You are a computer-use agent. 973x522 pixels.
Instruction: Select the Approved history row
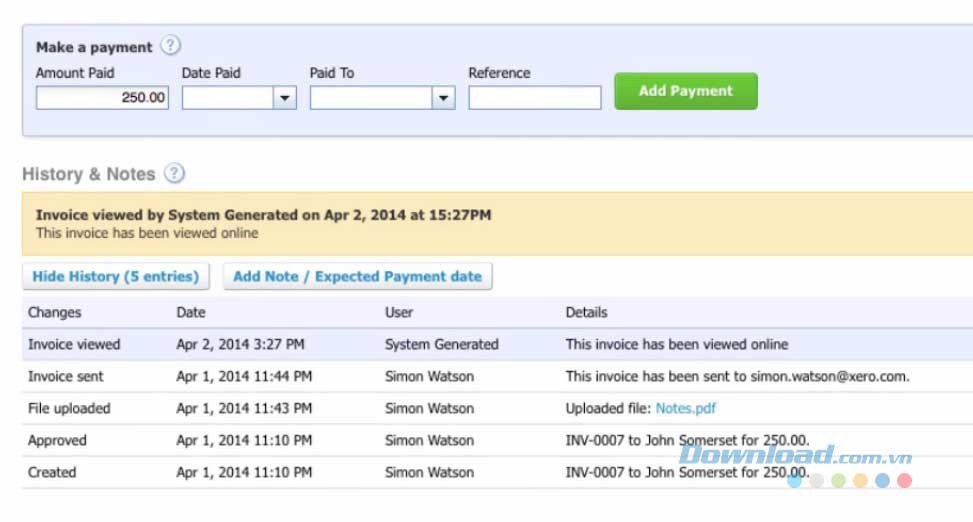57,440
